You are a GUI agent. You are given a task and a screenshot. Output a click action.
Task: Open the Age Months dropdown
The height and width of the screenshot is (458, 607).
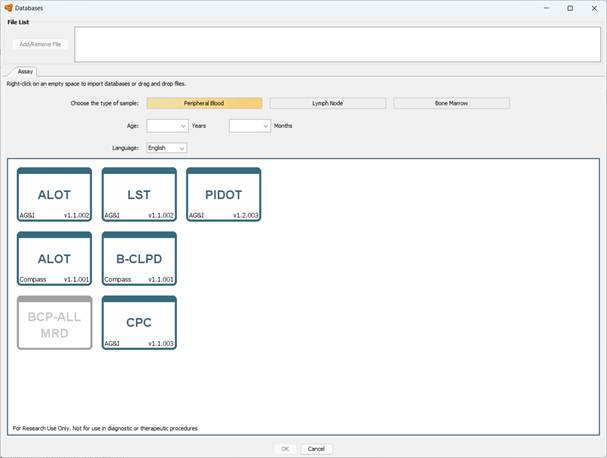249,126
